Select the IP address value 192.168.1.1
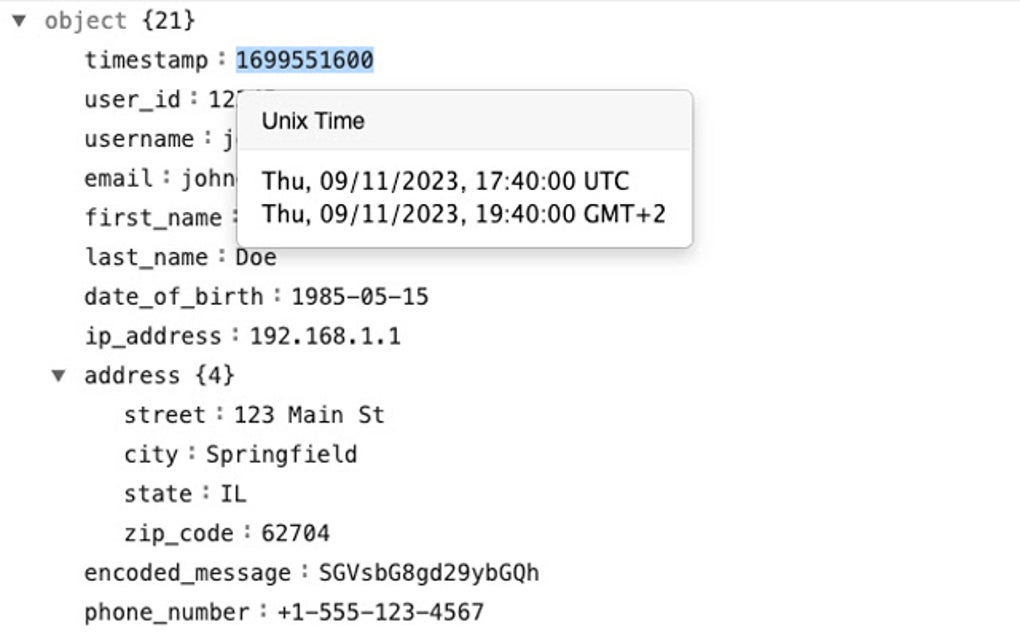 tap(325, 336)
